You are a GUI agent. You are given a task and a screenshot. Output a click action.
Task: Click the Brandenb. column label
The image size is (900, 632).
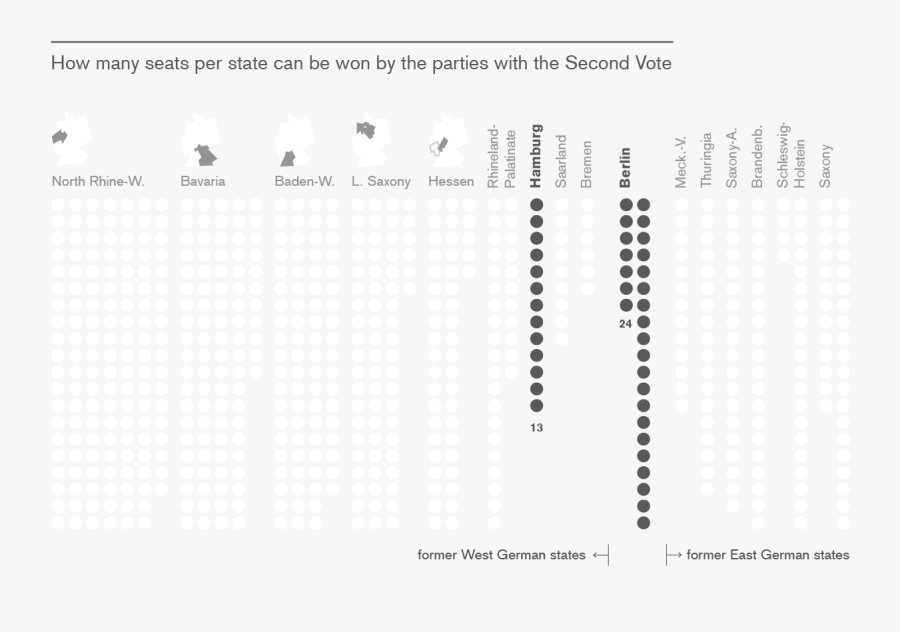(758, 158)
